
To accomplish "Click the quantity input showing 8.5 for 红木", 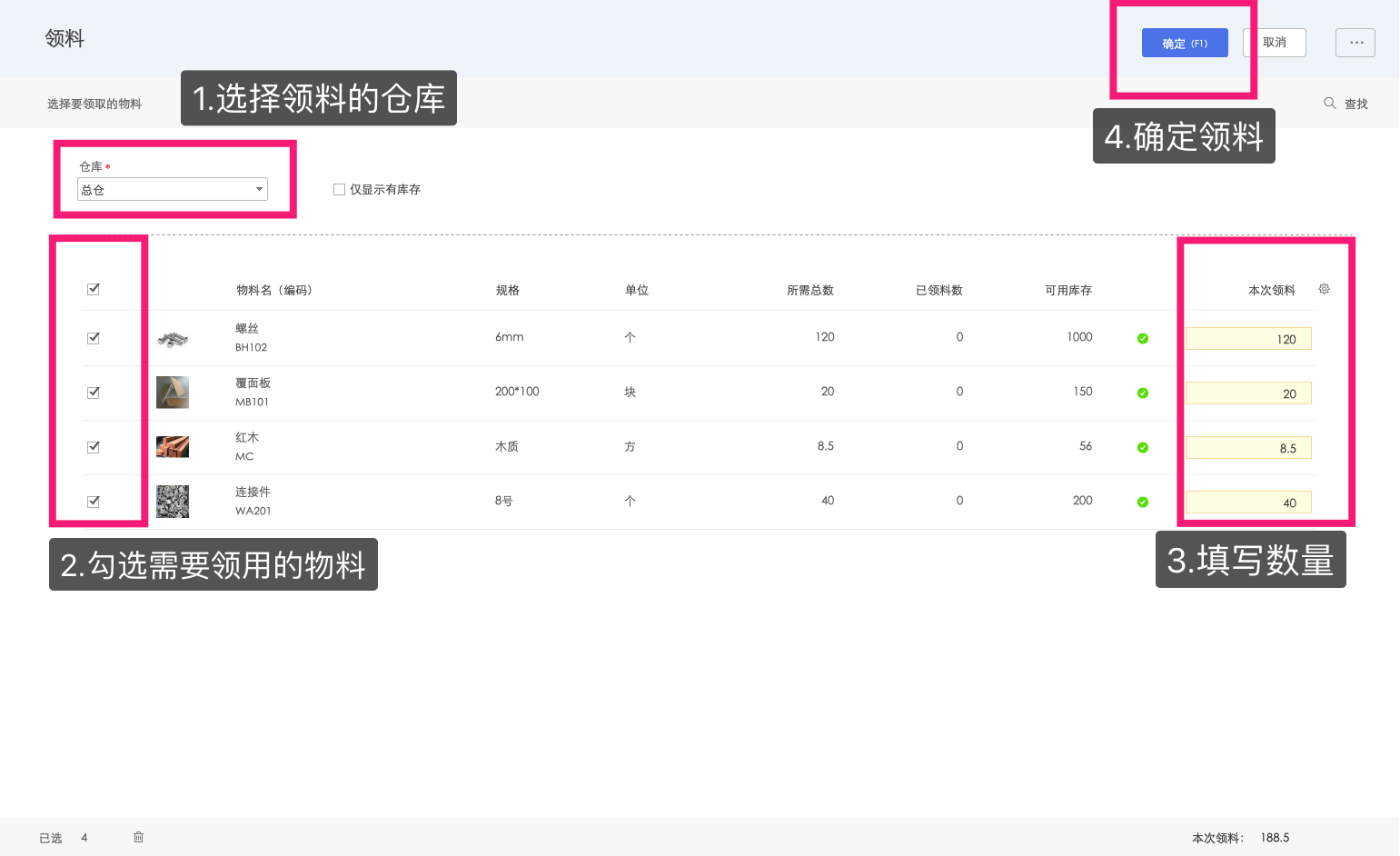I will click(1248, 447).
